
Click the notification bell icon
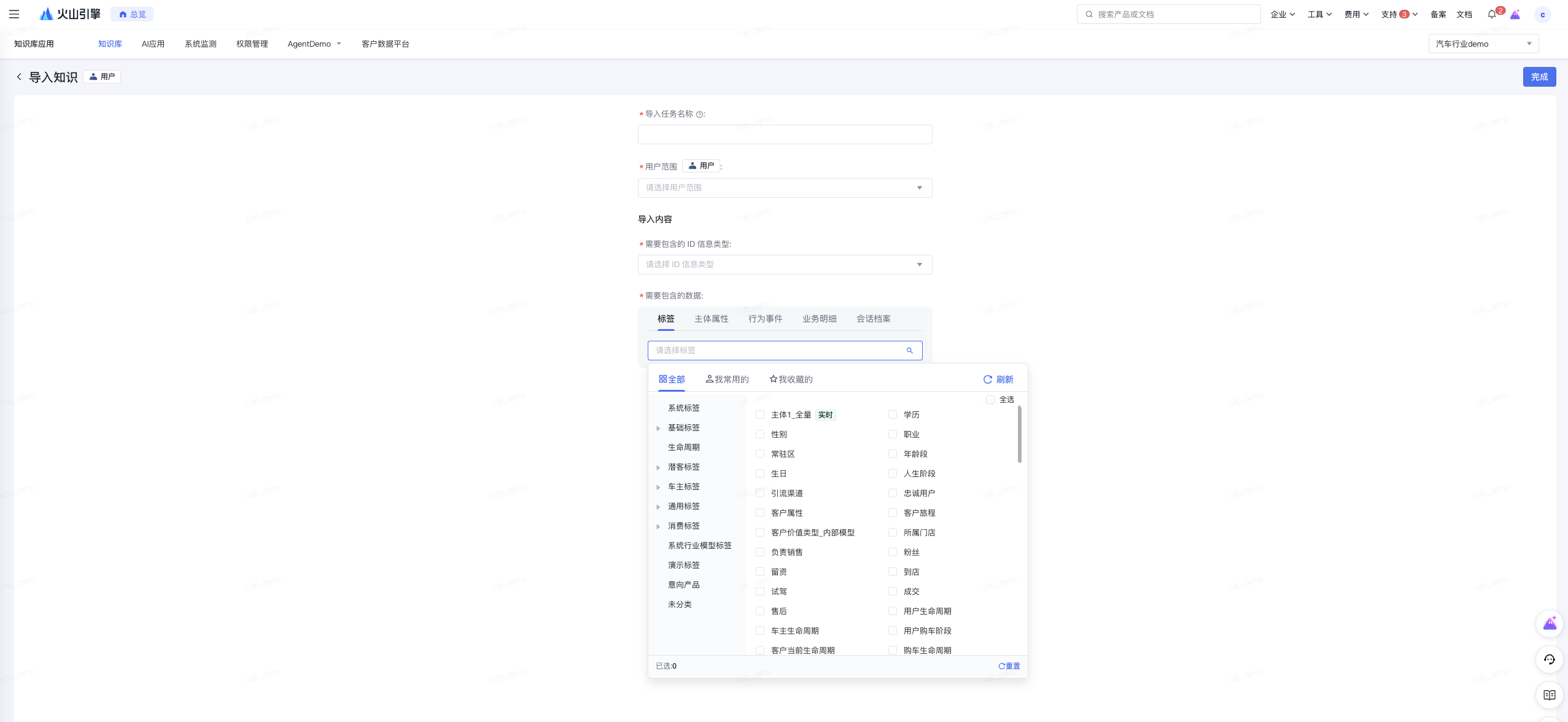(1492, 14)
